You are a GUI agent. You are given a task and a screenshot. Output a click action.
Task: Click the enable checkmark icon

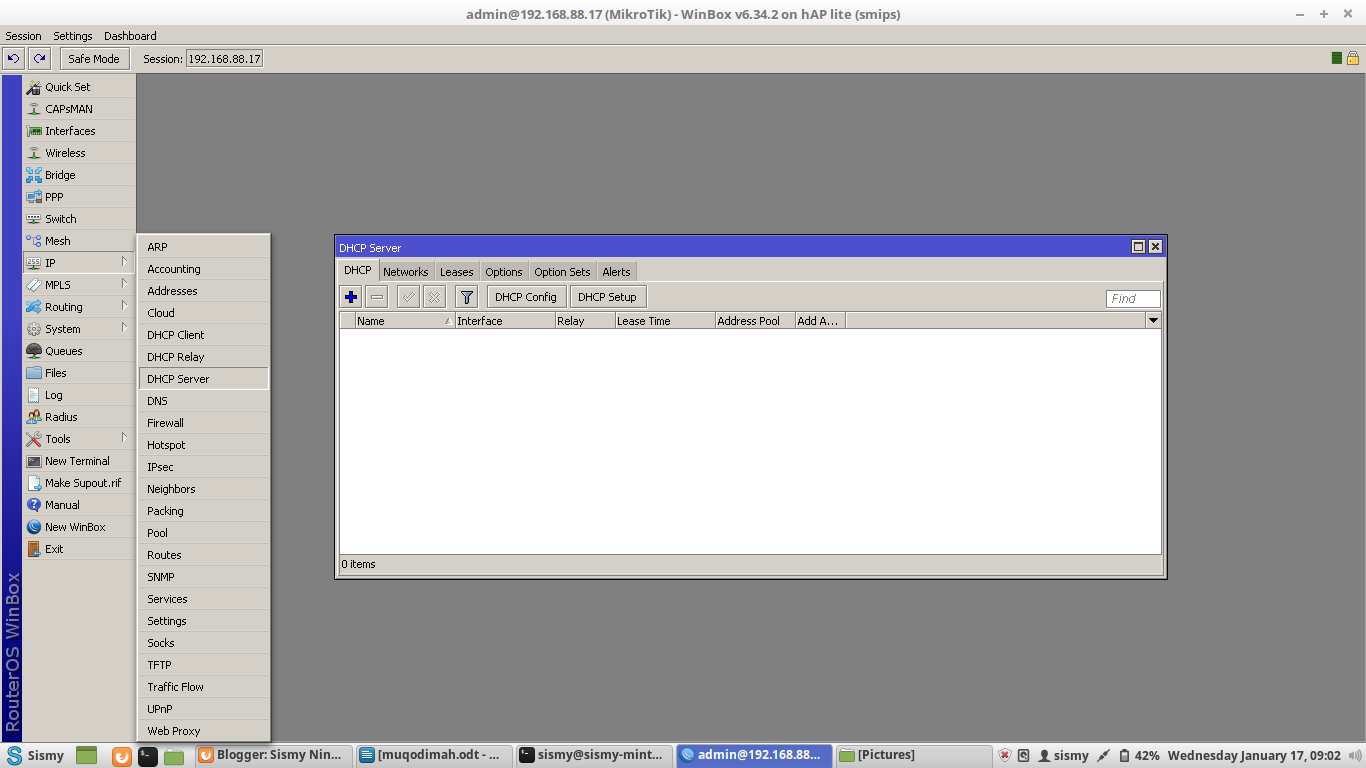[x=408, y=297]
